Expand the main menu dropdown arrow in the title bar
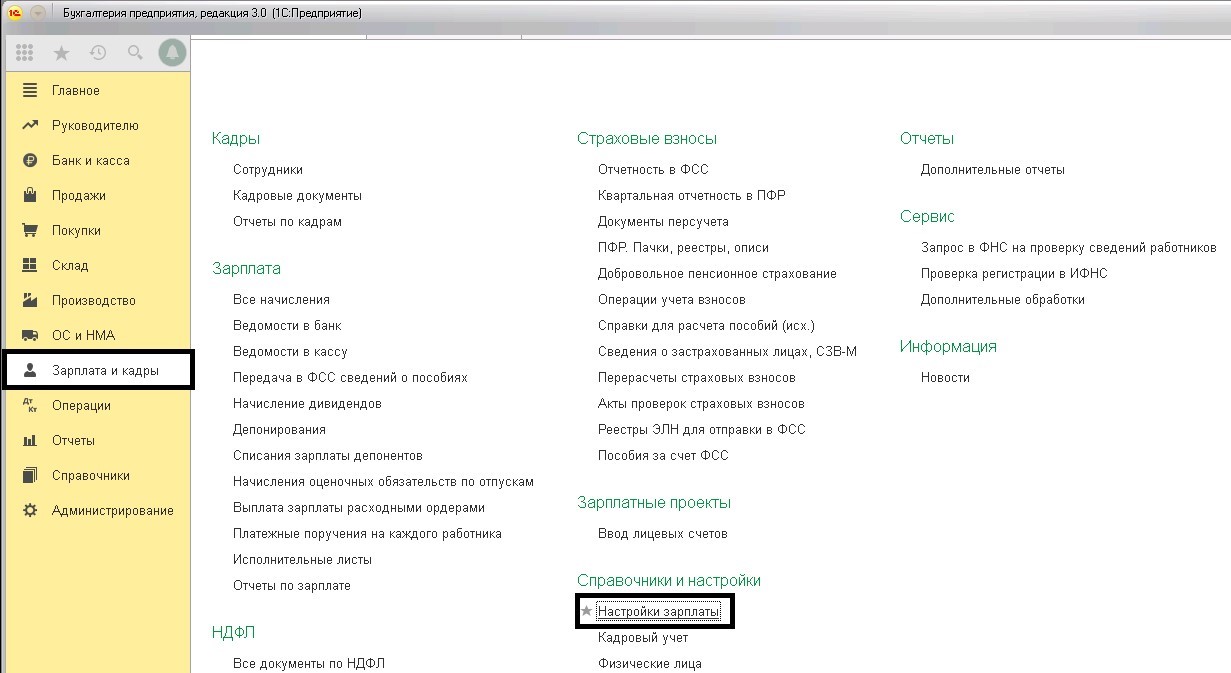 point(38,13)
